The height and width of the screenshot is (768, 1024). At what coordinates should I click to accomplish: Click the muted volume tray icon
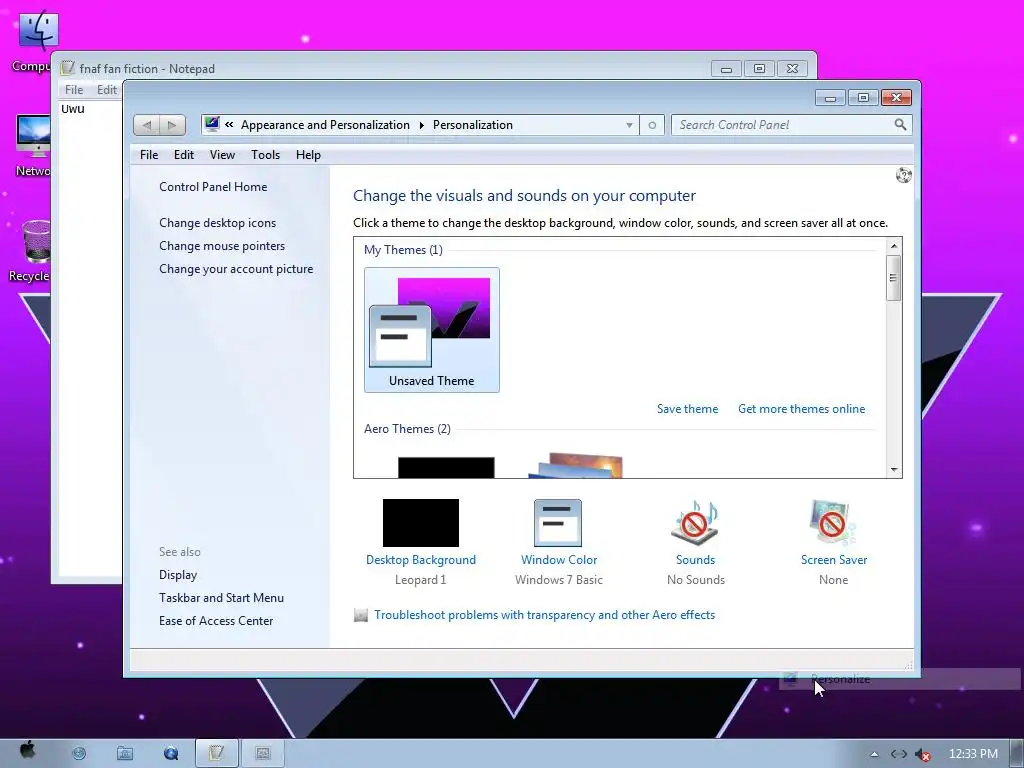(x=922, y=754)
